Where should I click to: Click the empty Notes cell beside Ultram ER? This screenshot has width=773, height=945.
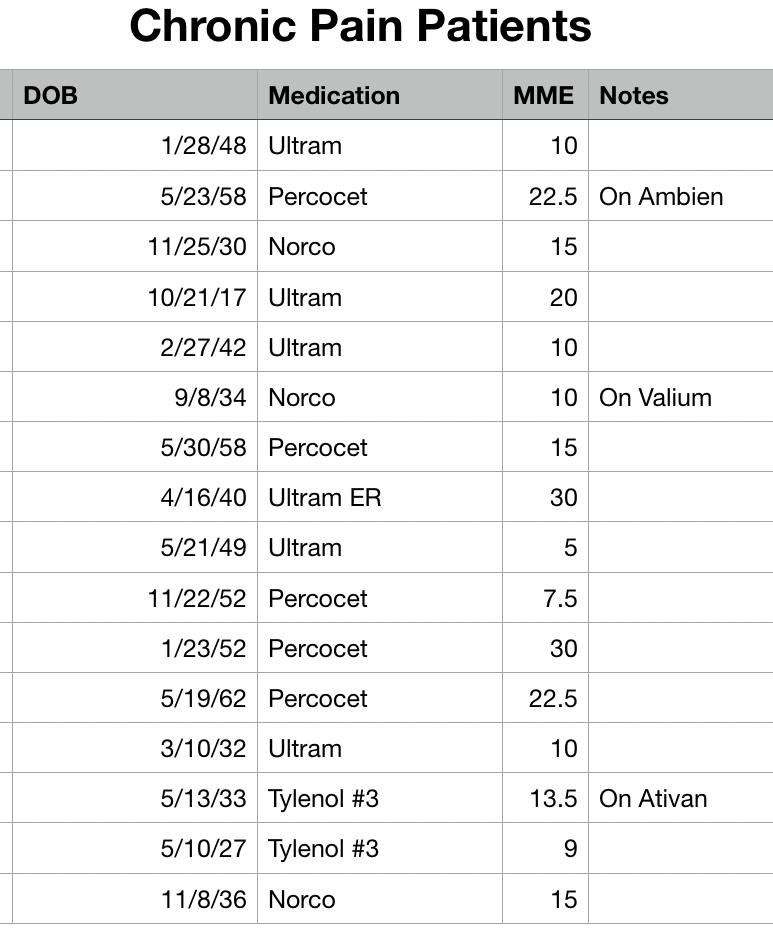[x=680, y=498]
